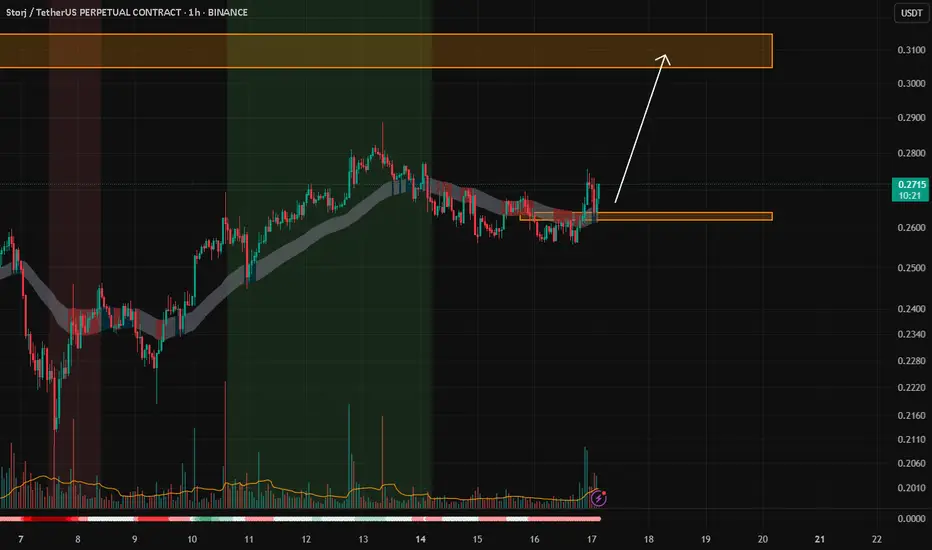Click date 10 on time axis
This screenshot has width=932, height=550.
(x=192, y=539)
